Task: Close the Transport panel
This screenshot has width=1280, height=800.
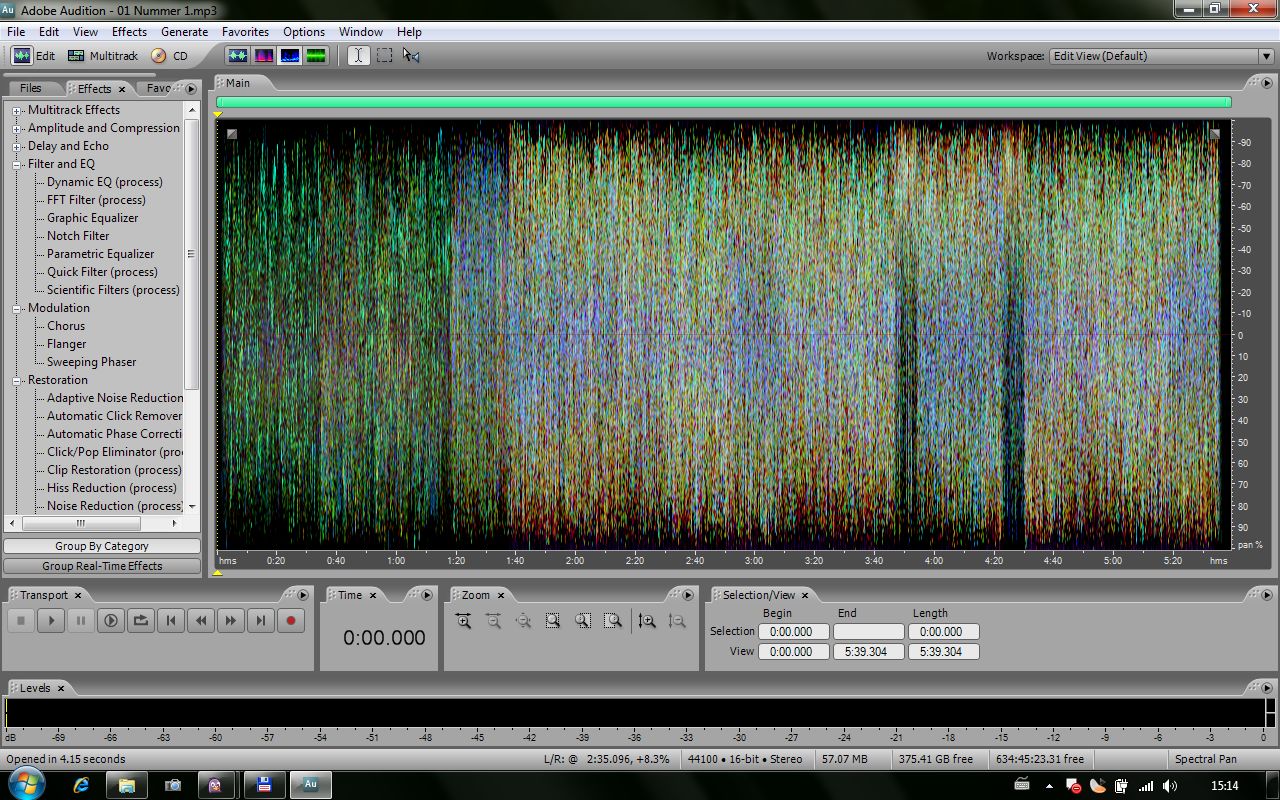Action: coord(80,595)
